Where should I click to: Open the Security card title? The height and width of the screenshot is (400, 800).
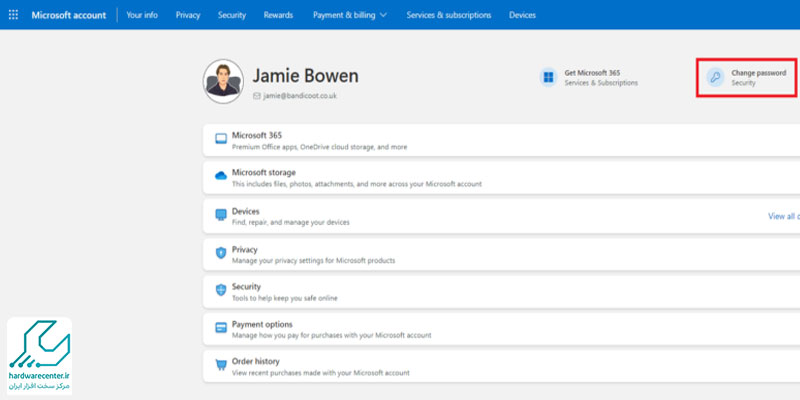(246, 287)
